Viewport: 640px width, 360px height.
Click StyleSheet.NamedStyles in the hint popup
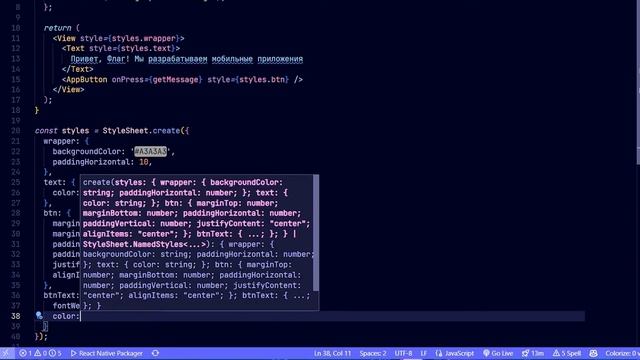coord(133,244)
